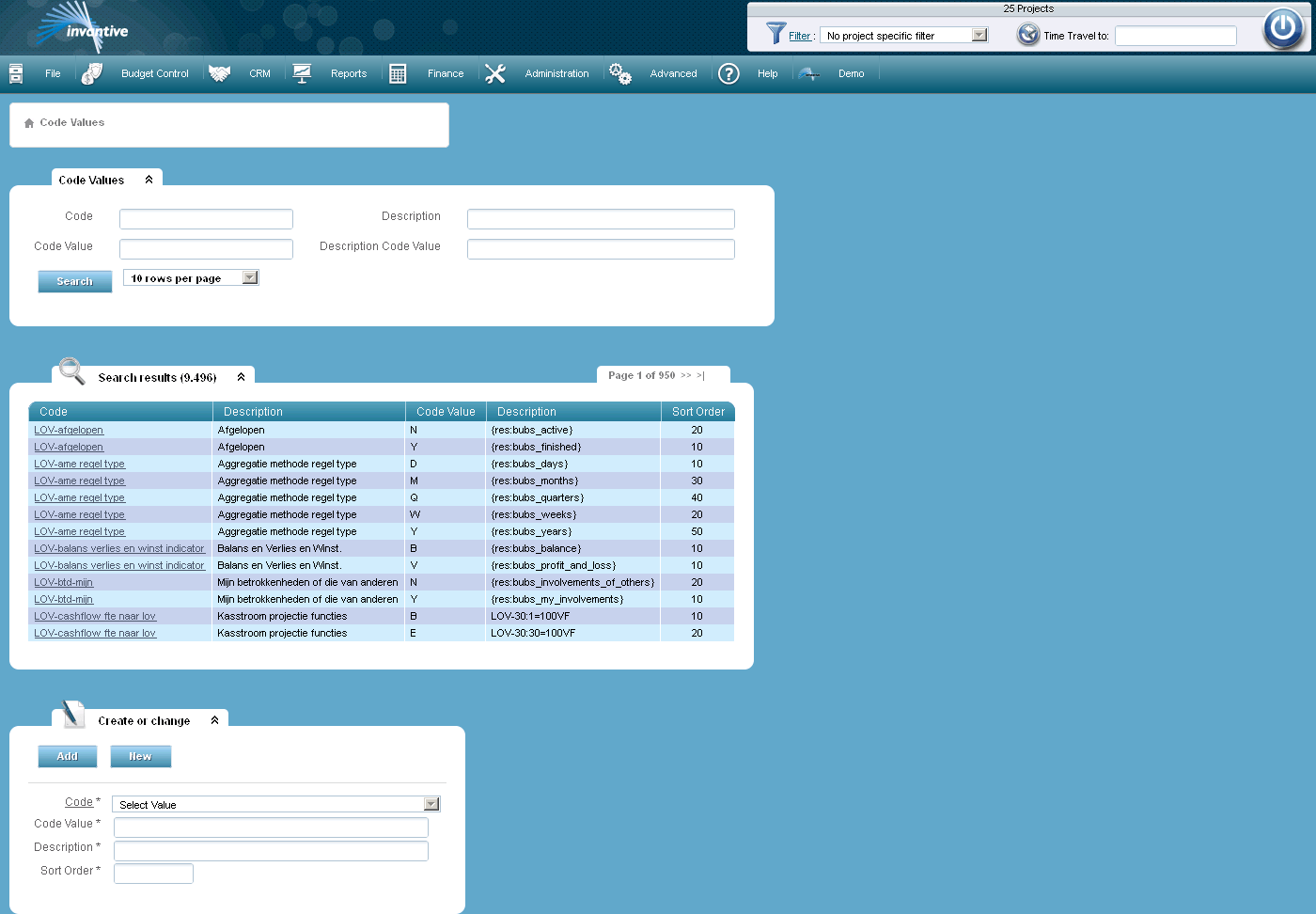
Task: Open the LOV-afgelopen link
Action: [x=69, y=430]
